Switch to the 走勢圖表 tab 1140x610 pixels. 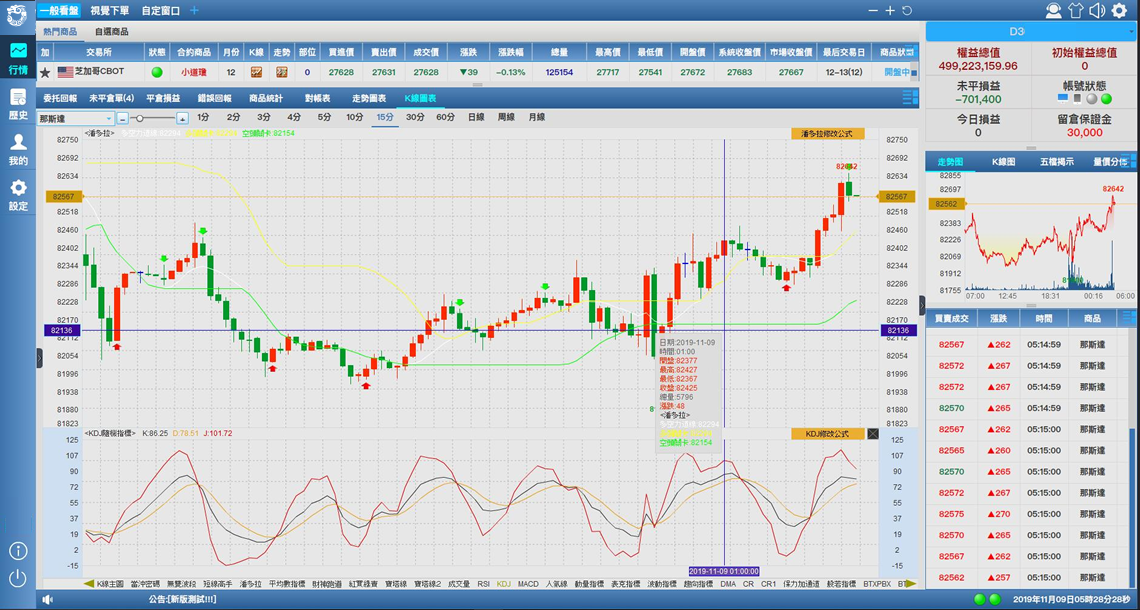click(x=369, y=98)
